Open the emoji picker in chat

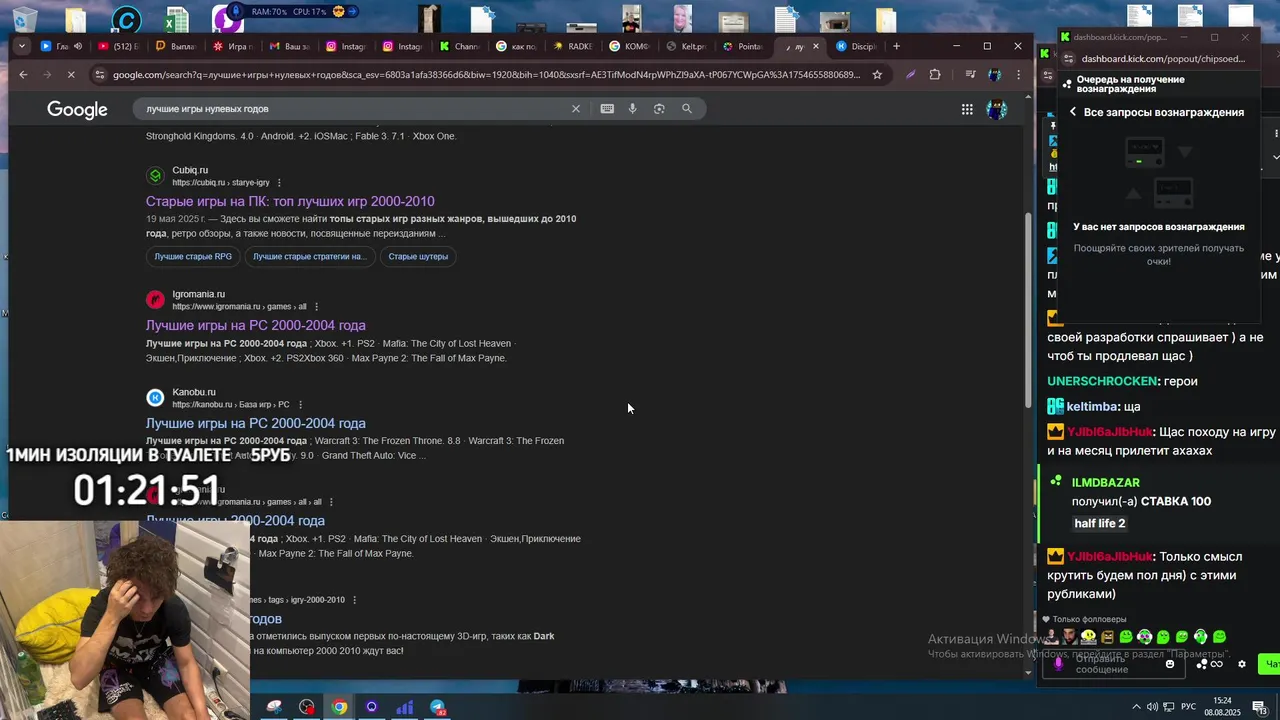(1170, 664)
